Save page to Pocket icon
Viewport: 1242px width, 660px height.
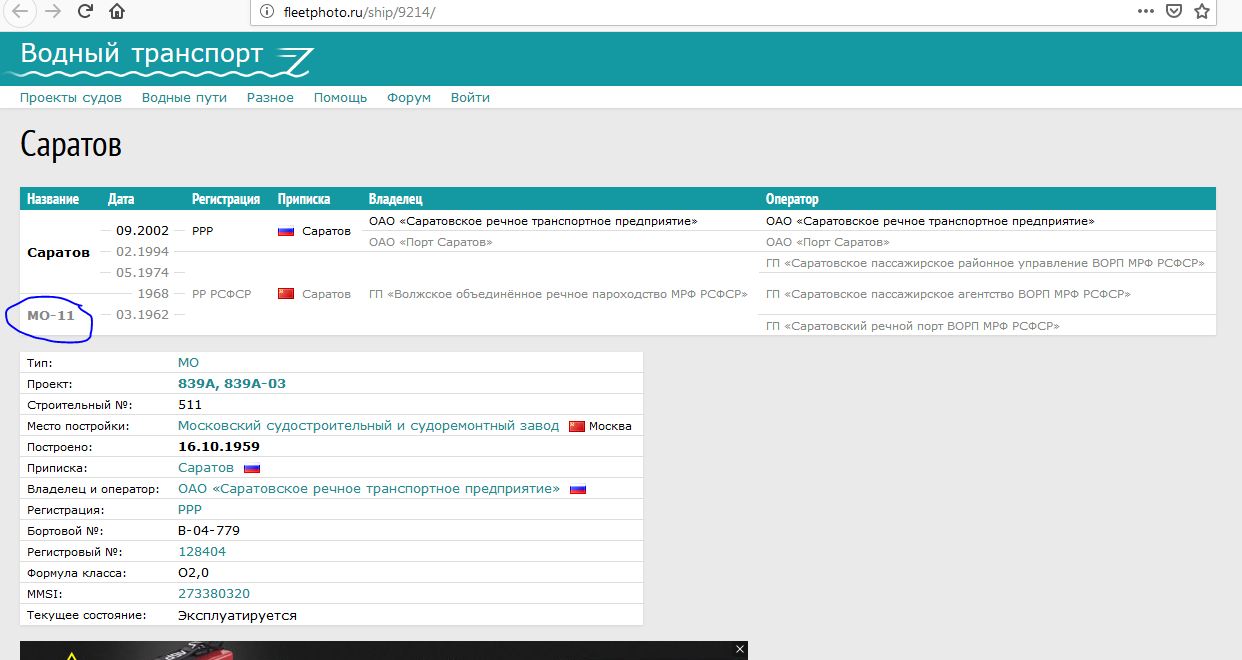click(1175, 11)
